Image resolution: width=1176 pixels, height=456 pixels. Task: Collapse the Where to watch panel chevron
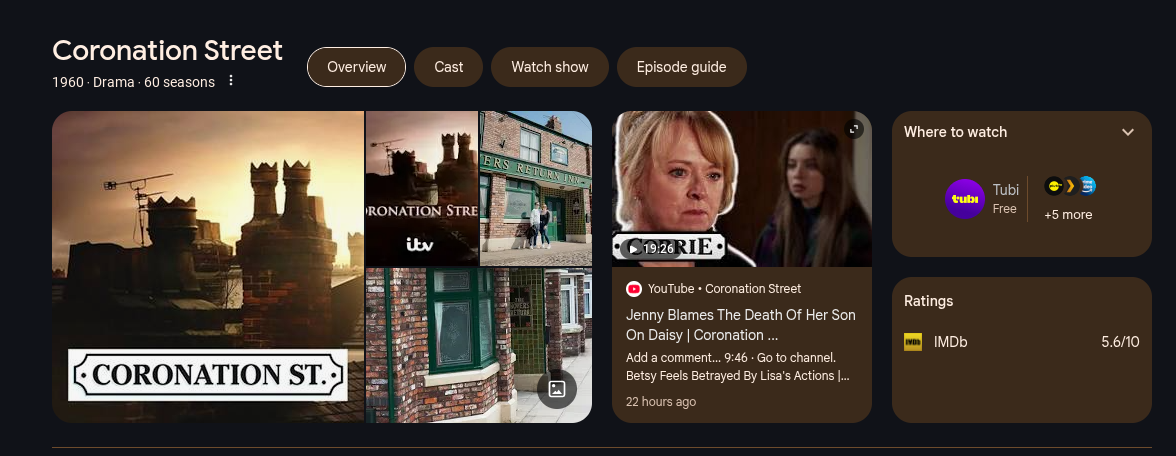[1127, 132]
